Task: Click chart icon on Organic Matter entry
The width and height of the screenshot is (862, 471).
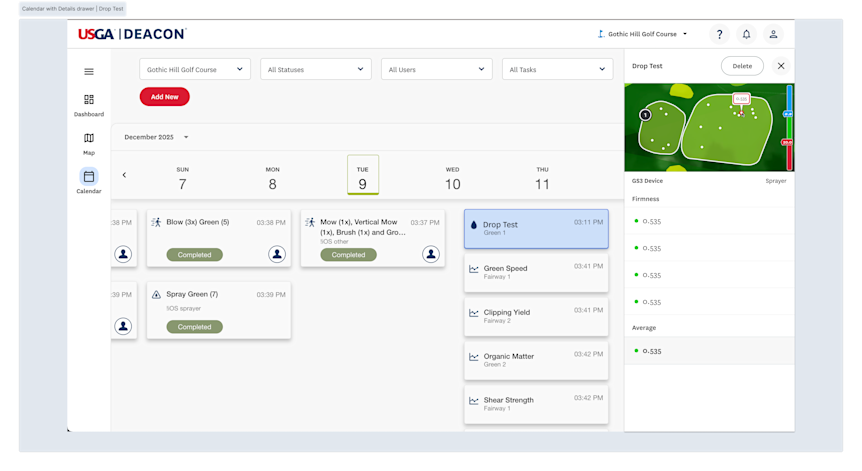Action: 473,357
